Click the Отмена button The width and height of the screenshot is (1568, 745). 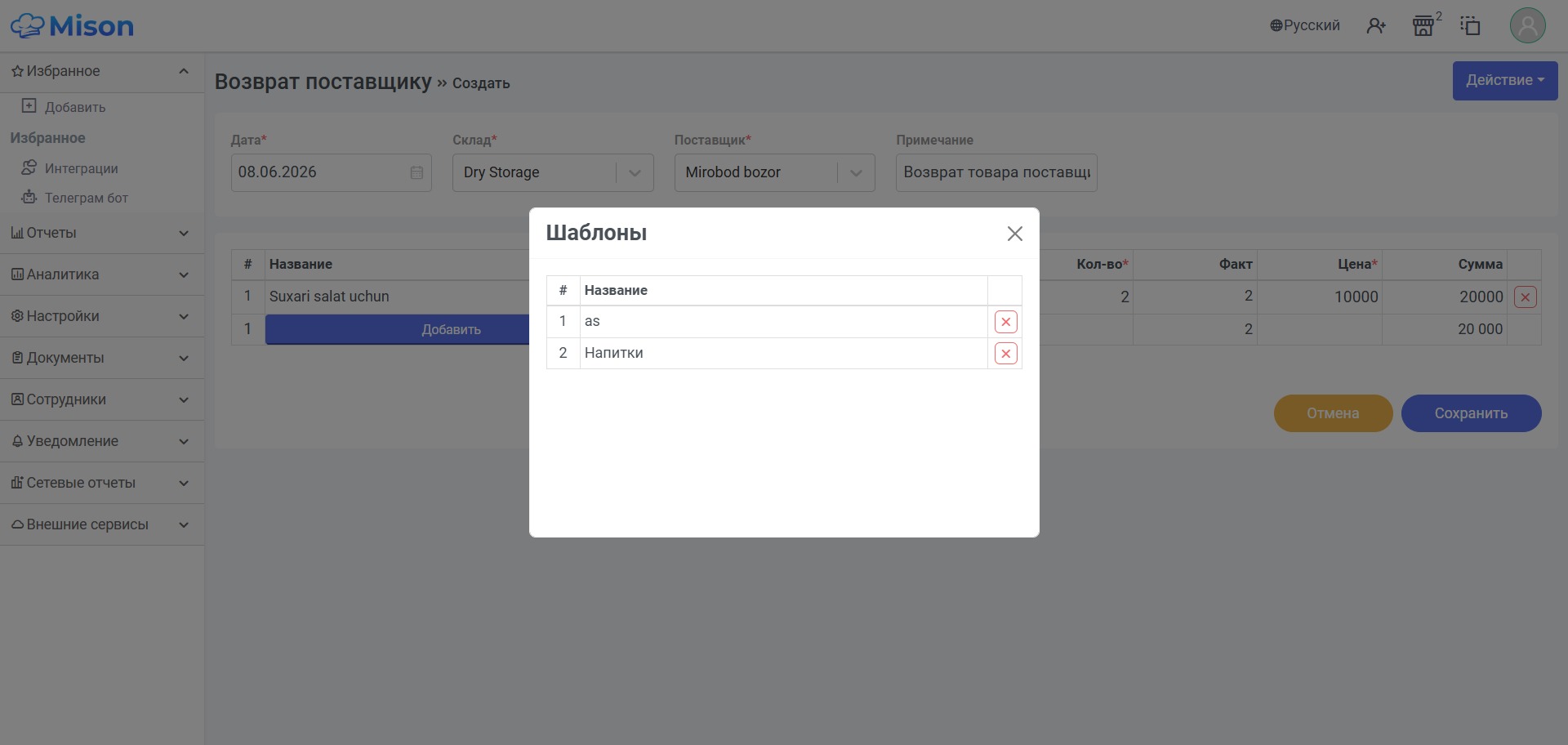[x=1333, y=413]
